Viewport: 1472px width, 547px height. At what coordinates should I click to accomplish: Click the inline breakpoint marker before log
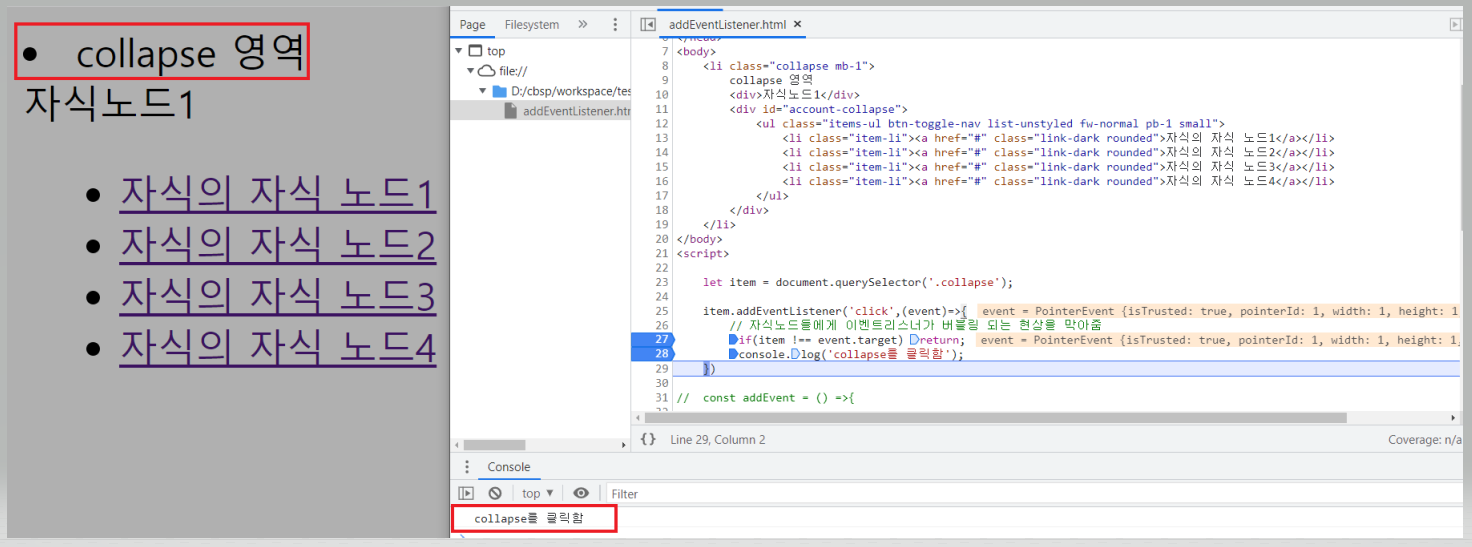tap(797, 354)
